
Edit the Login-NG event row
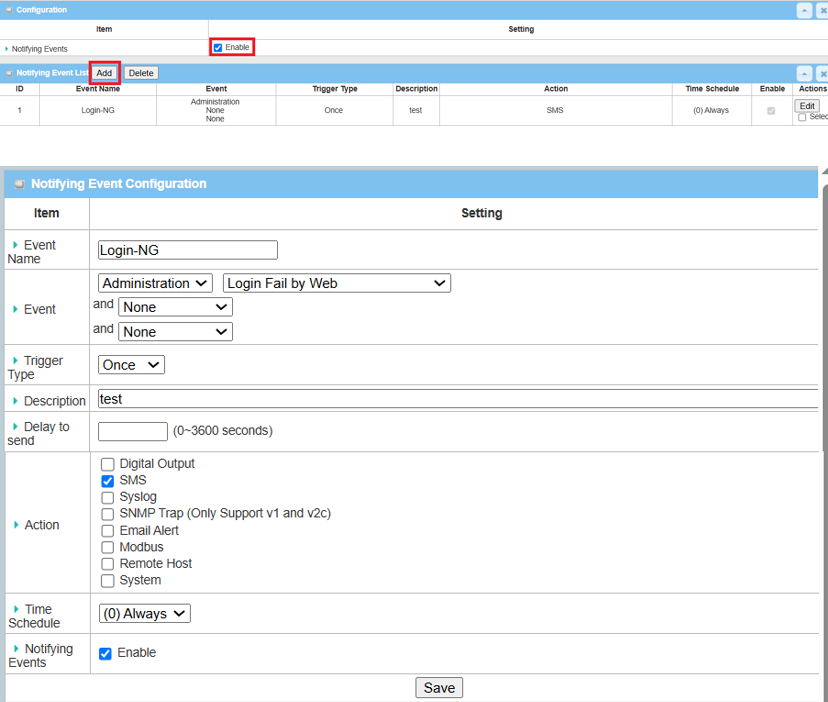(x=807, y=105)
